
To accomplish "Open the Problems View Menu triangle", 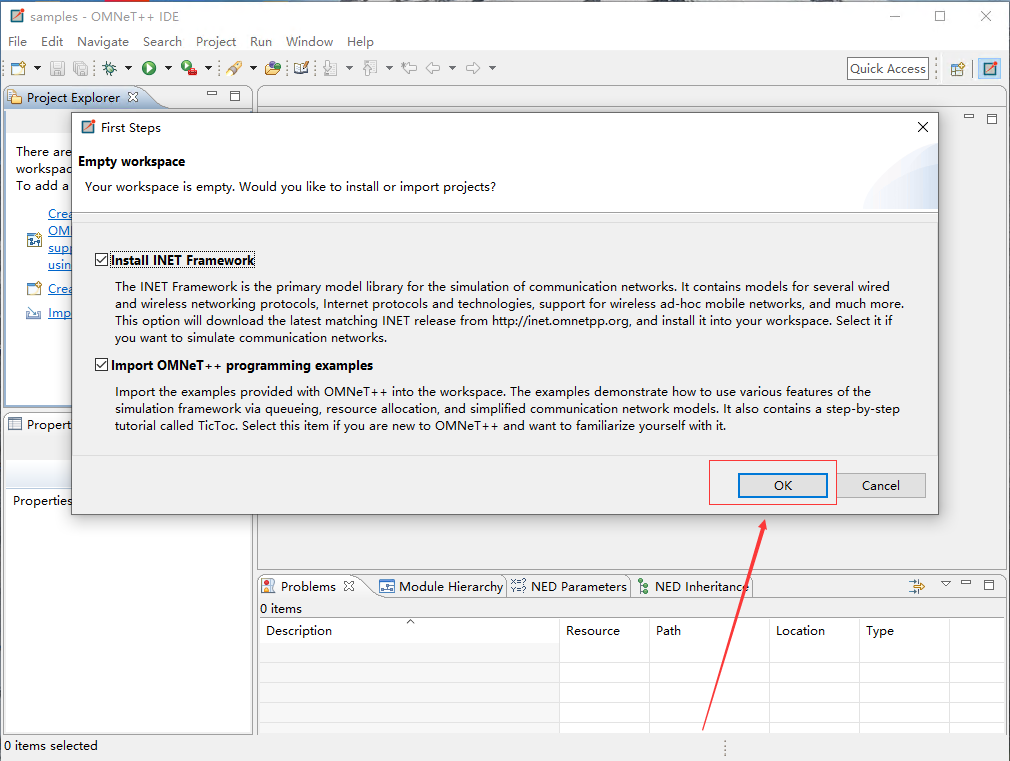I will pos(946,584).
